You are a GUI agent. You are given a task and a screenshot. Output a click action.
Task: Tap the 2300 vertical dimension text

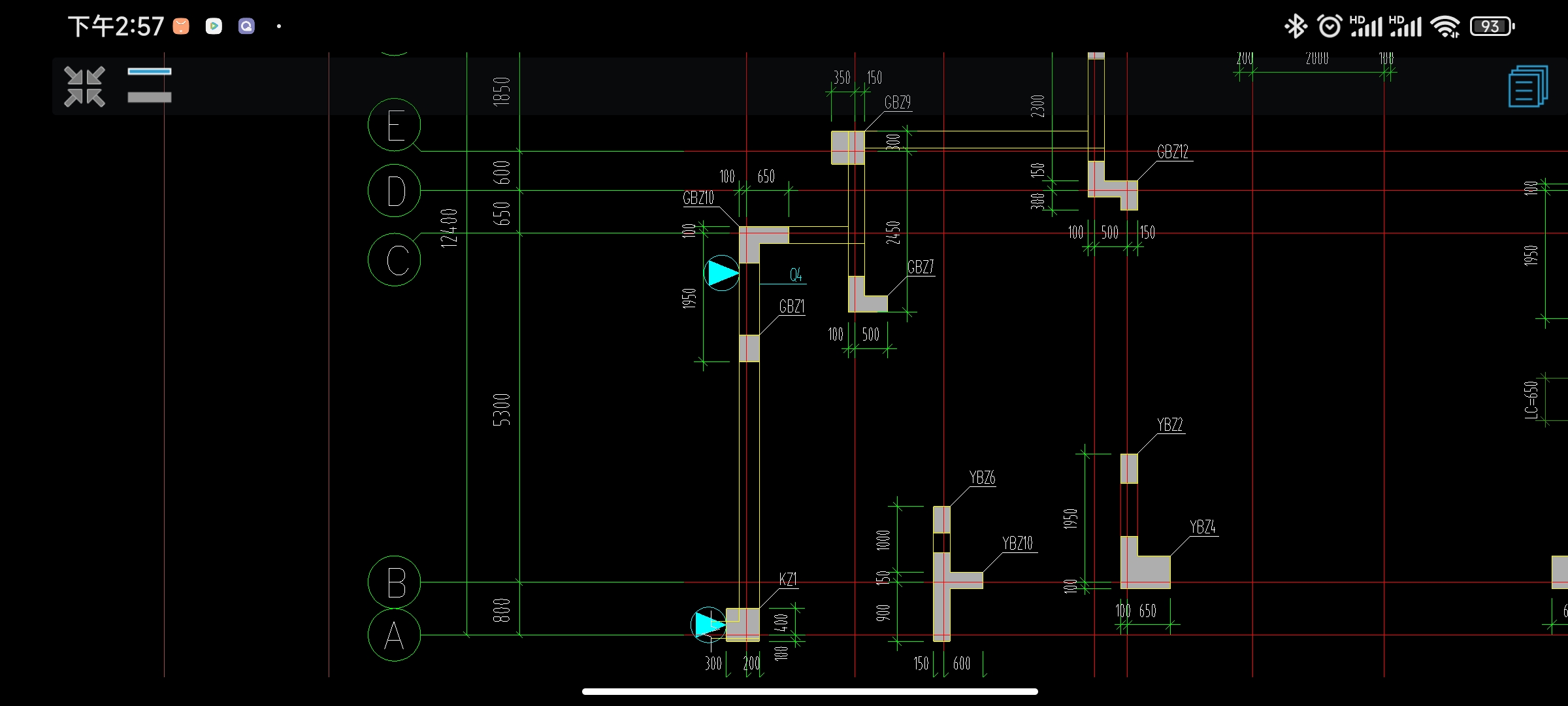point(1037,107)
